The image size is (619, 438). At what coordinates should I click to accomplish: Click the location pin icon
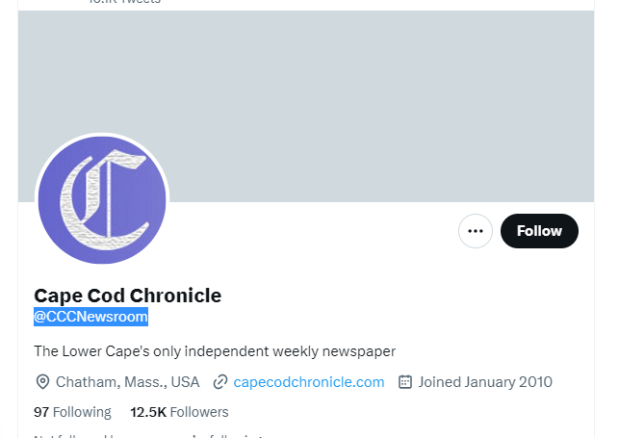coord(43,382)
